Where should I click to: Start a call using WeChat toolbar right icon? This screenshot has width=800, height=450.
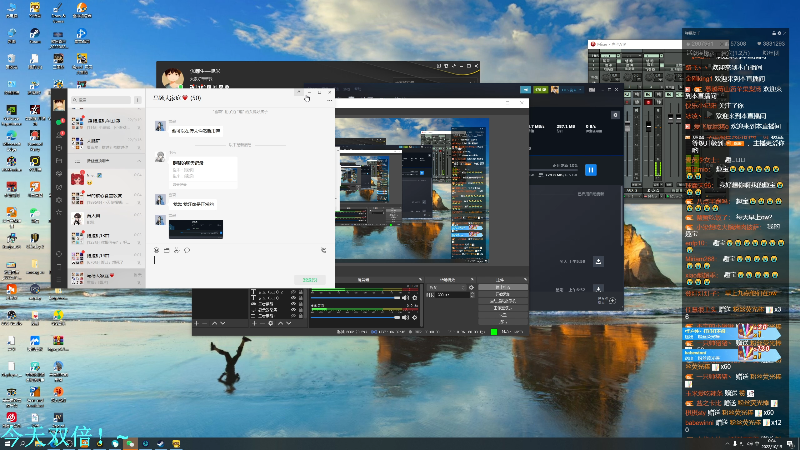pyautogui.click(x=323, y=250)
